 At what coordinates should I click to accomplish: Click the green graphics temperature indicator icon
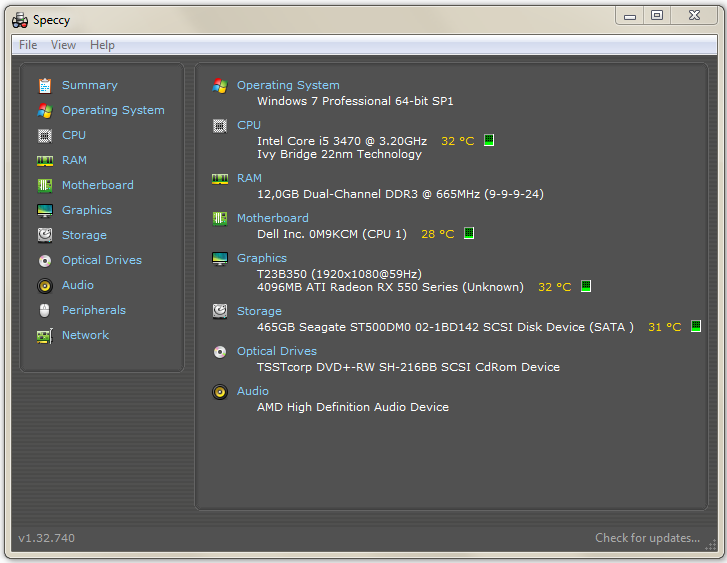[586, 286]
